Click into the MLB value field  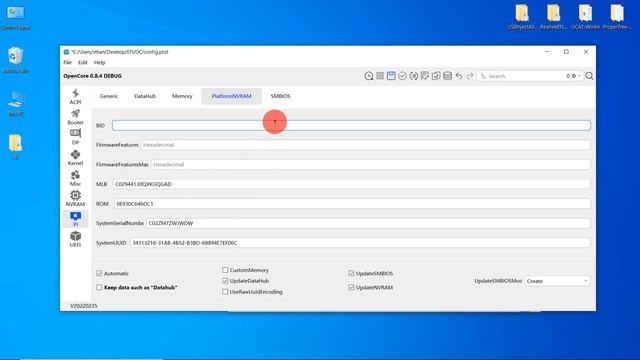[351, 184]
